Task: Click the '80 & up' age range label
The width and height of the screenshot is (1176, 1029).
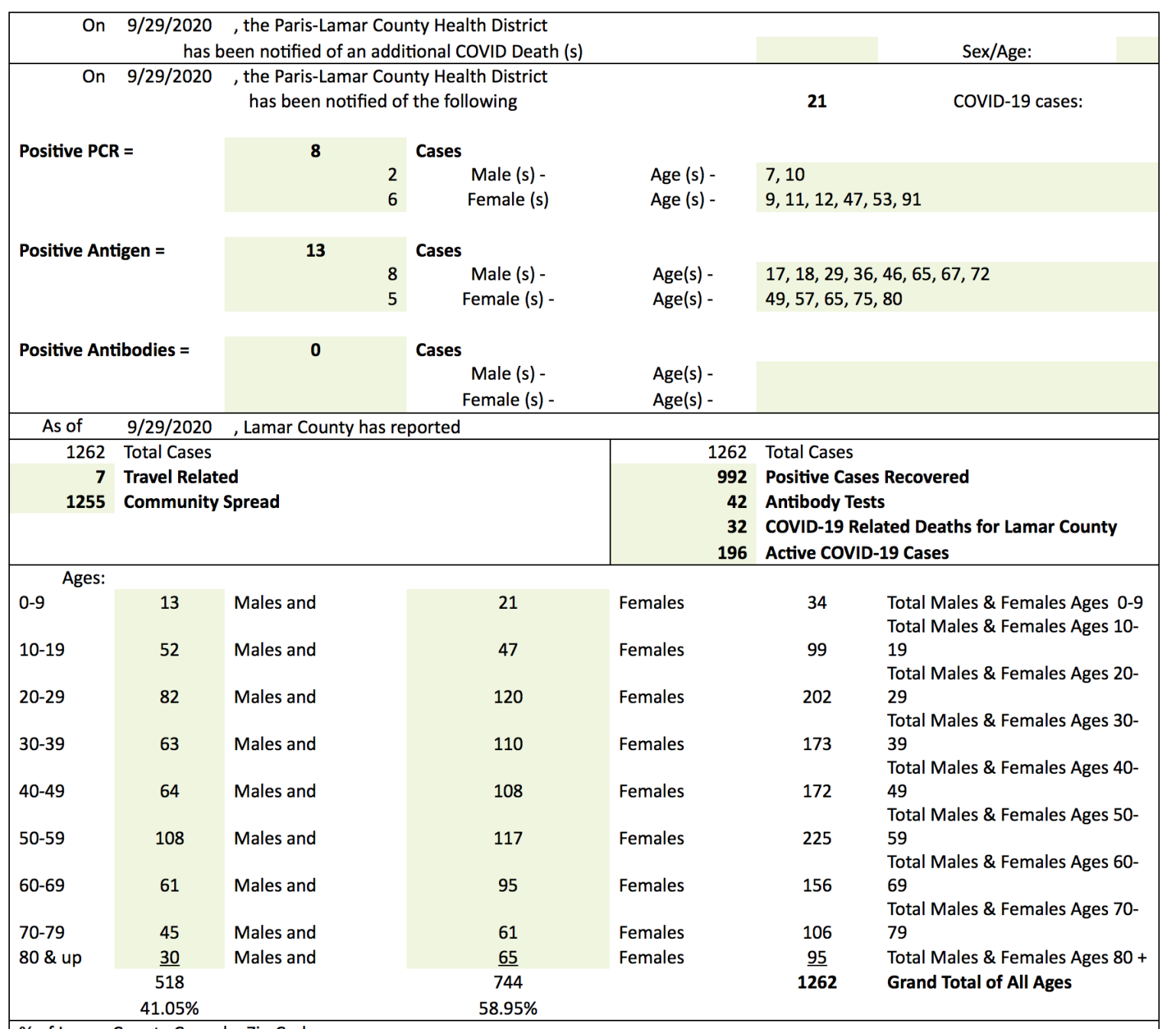Action: [50, 957]
